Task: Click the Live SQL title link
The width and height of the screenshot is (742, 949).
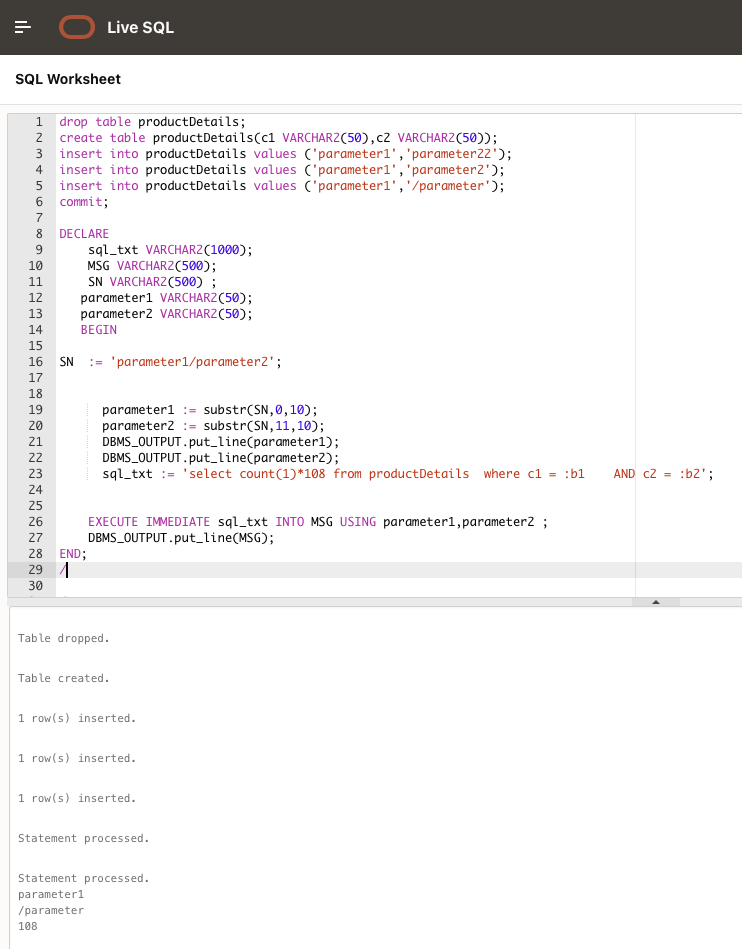Action: [x=140, y=27]
